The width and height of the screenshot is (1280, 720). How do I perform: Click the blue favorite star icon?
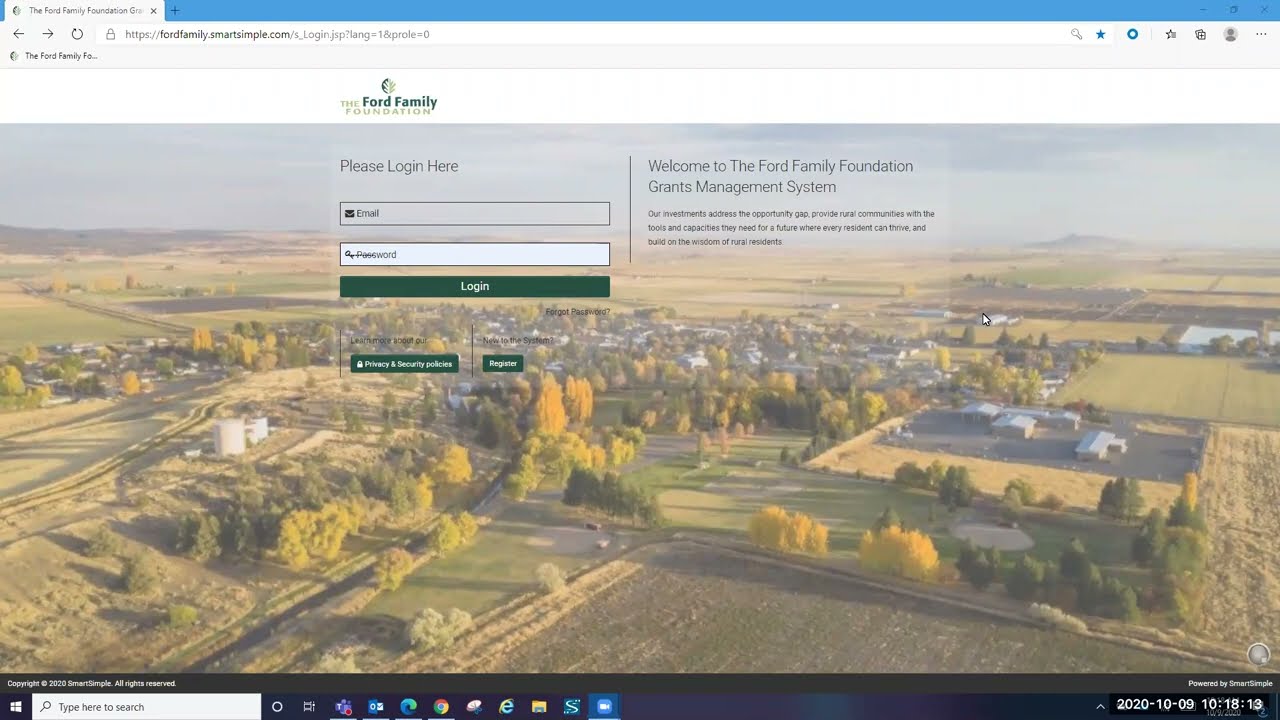coord(1101,34)
